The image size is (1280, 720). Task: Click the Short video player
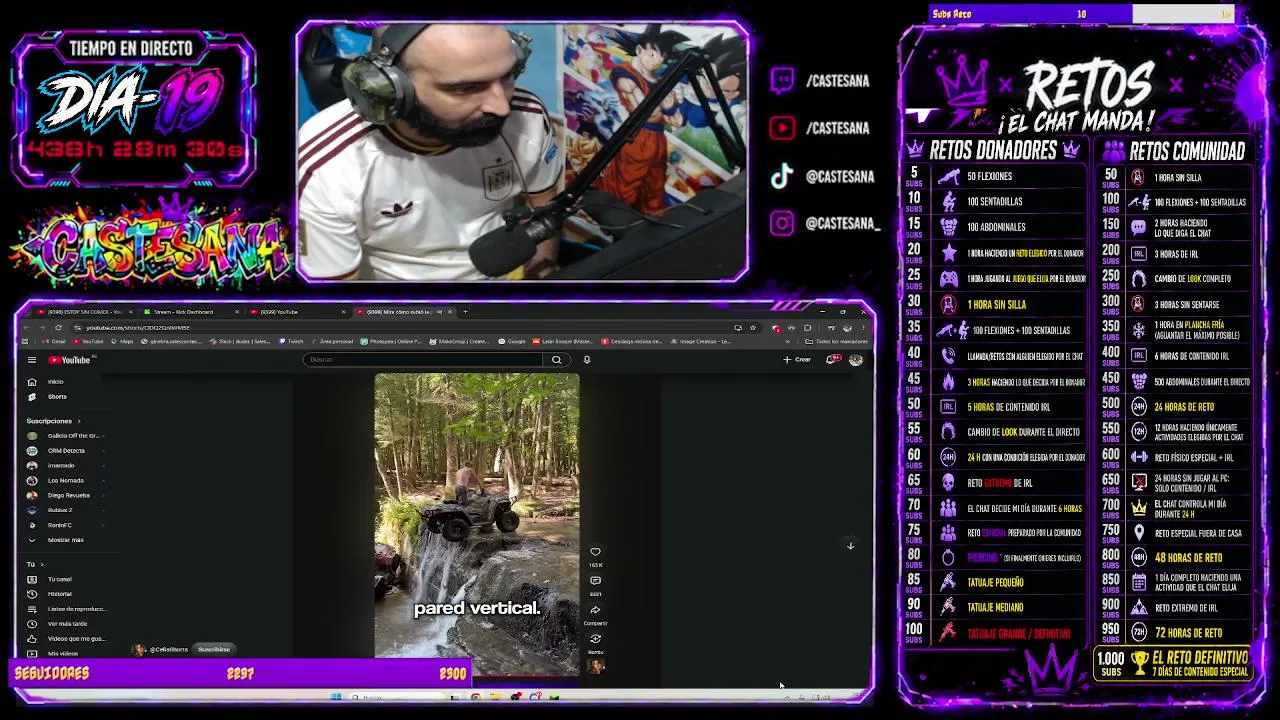[x=477, y=525]
